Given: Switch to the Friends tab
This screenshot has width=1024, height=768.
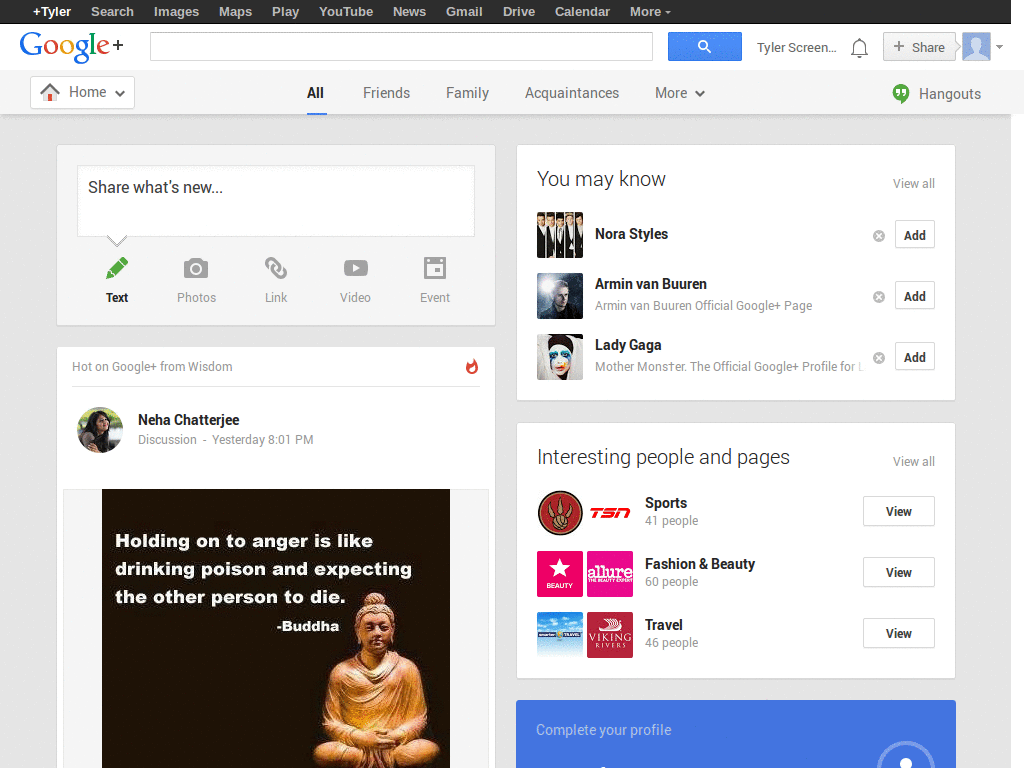Looking at the screenshot, I should coord(386,93).
